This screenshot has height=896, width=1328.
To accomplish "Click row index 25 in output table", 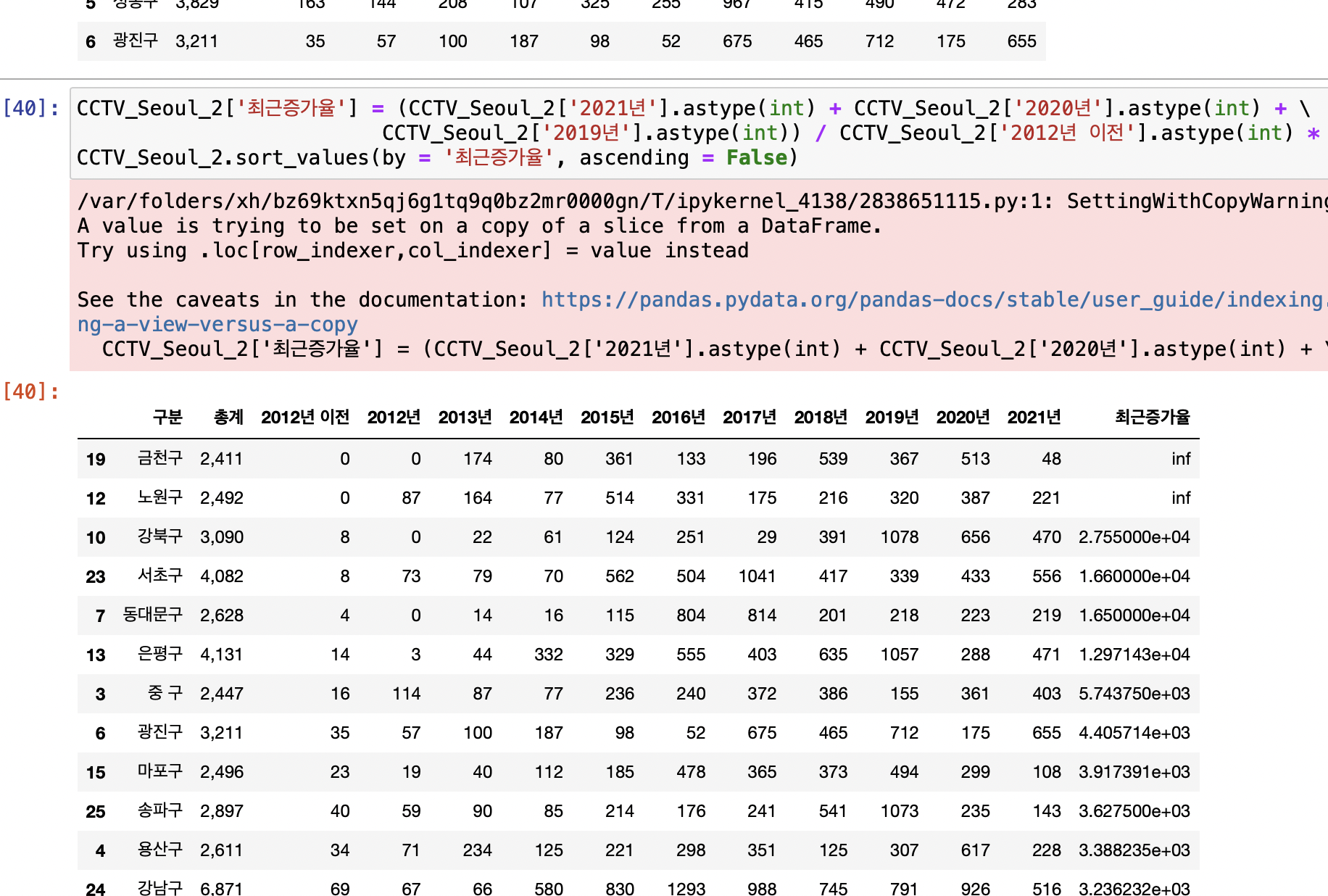I will coord(96,812).
